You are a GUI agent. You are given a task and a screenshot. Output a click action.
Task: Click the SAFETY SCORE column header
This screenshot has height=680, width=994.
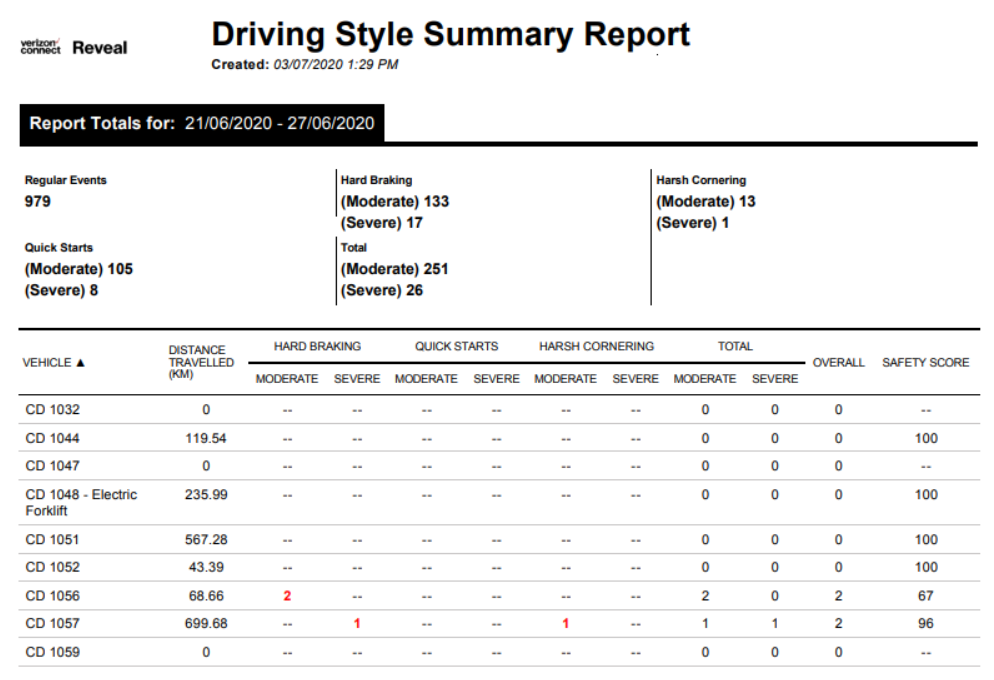click(x=926, y=362)
